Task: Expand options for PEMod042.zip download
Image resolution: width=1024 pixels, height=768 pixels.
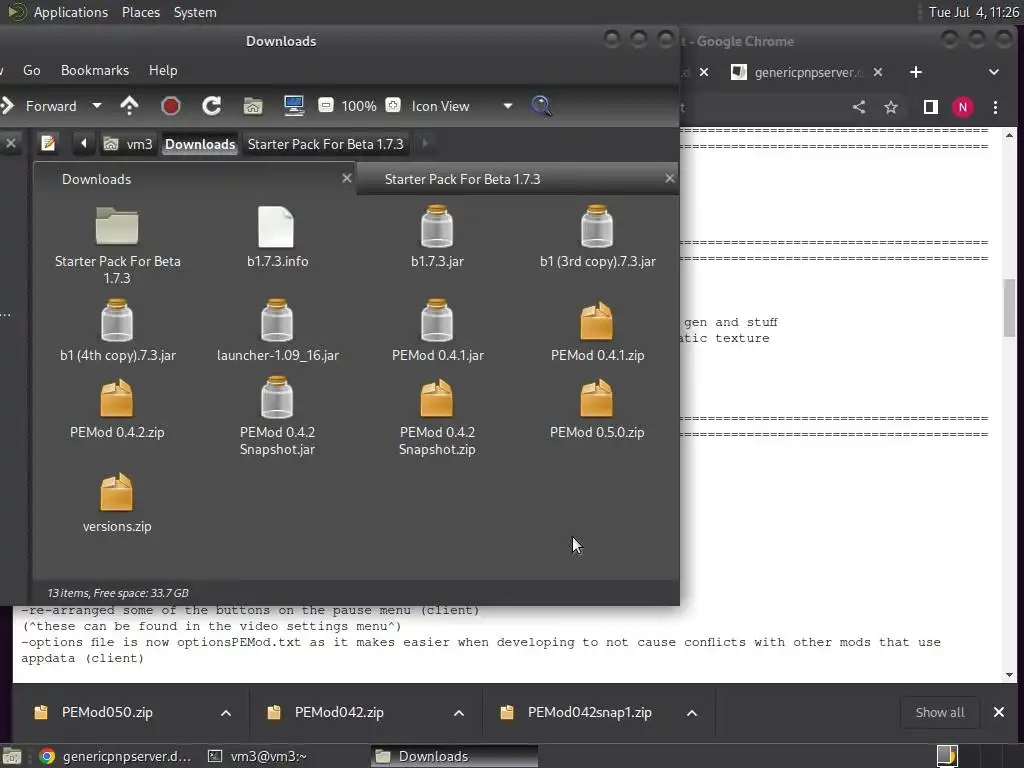Action: (x=459, y=712)
